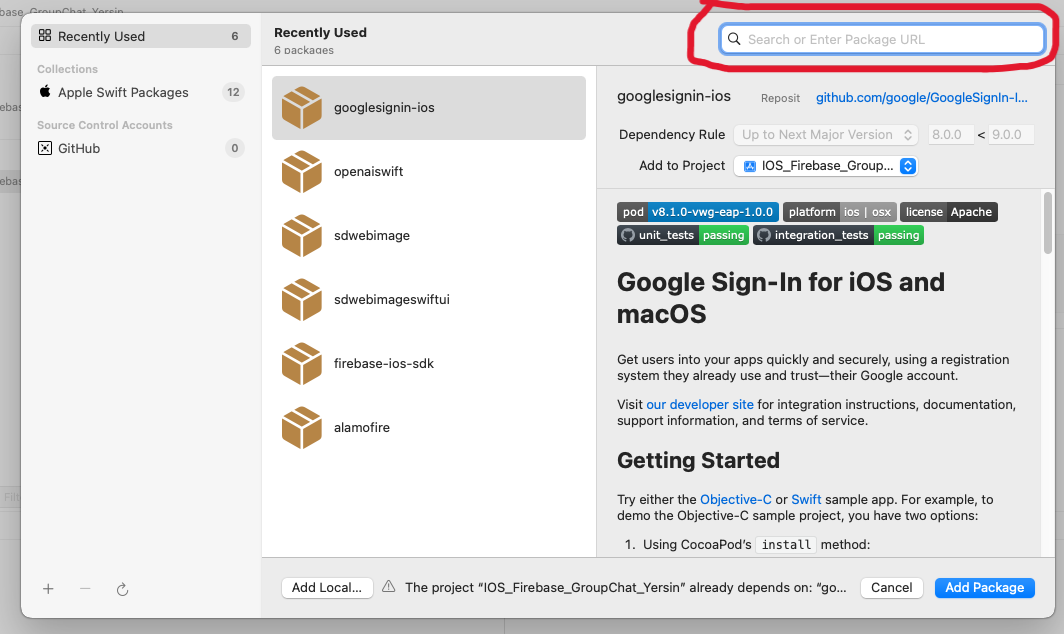
Task: Click the Add Local... button
Action: pyautogui.click(x=327, y=588)
